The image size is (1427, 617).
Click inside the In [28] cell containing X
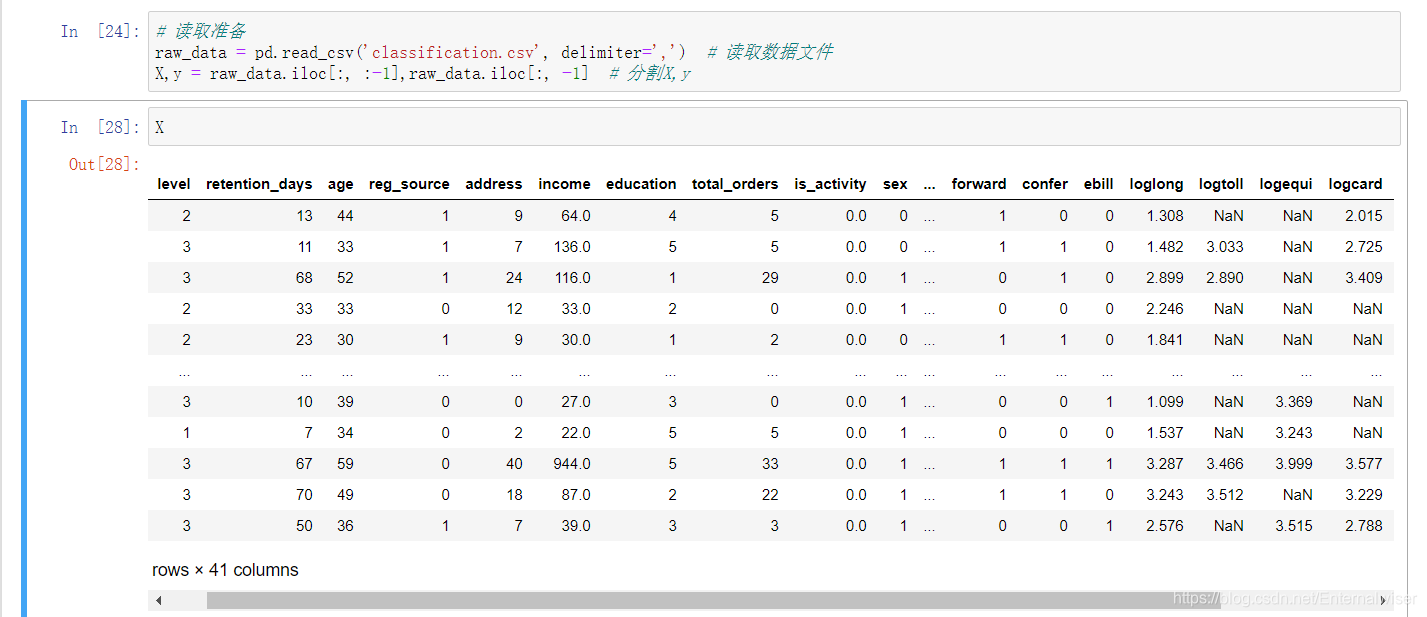774,126
